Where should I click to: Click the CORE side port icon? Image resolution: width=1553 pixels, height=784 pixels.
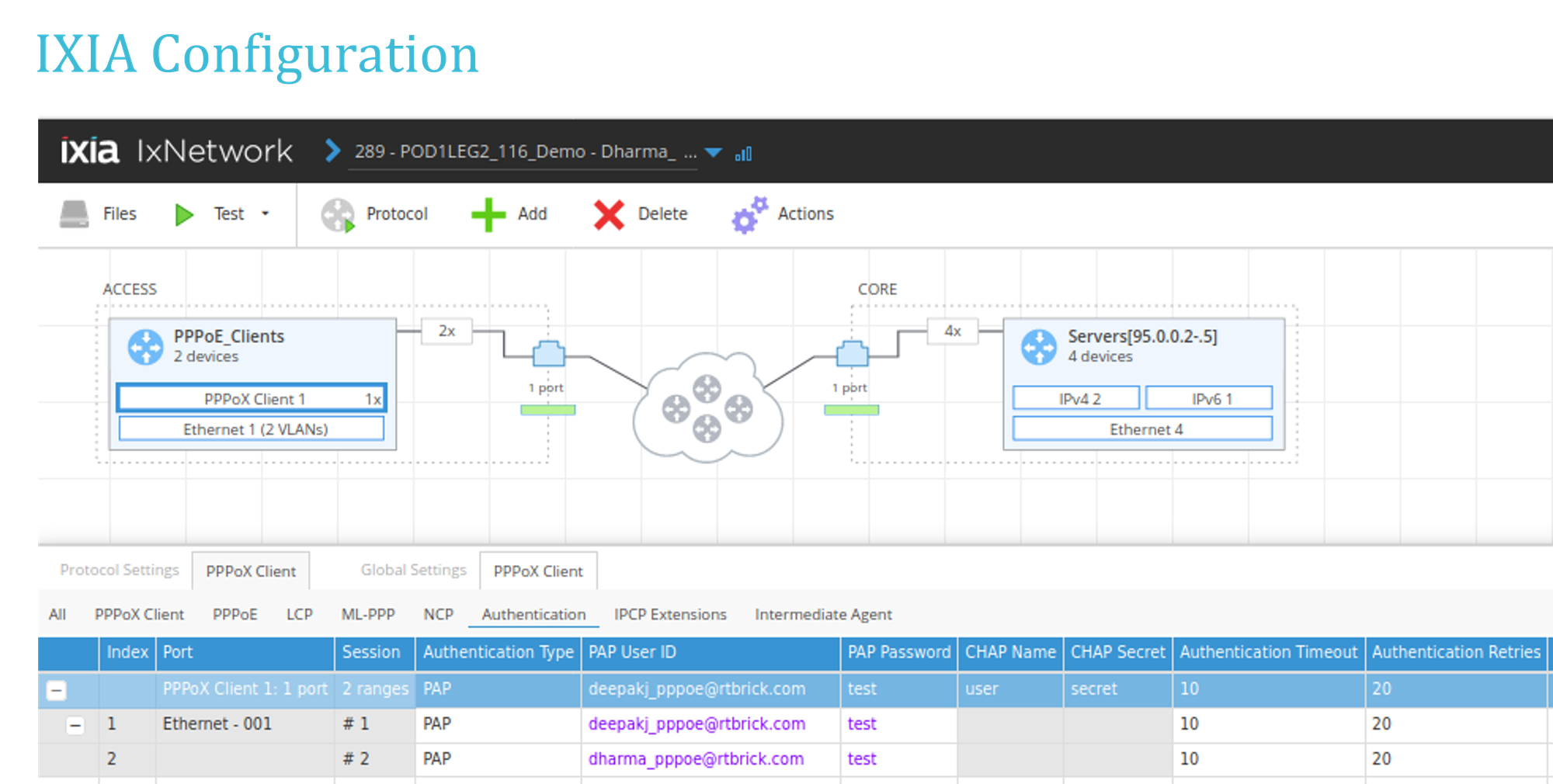852,354
